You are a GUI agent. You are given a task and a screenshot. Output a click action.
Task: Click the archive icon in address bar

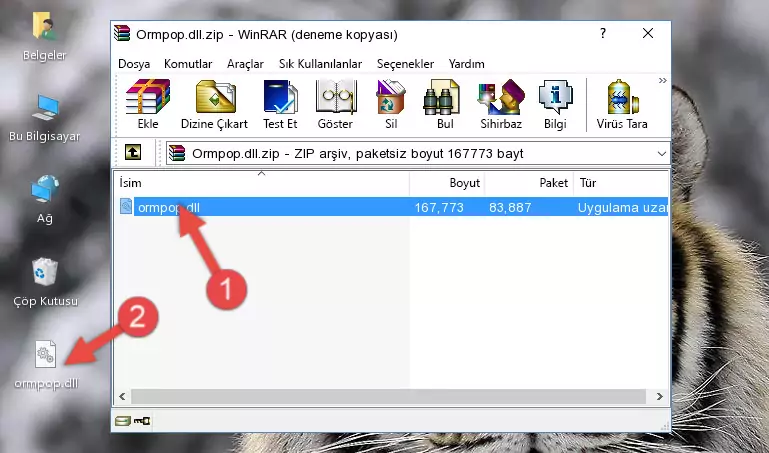pyautogui.click(x=177, y=153)
